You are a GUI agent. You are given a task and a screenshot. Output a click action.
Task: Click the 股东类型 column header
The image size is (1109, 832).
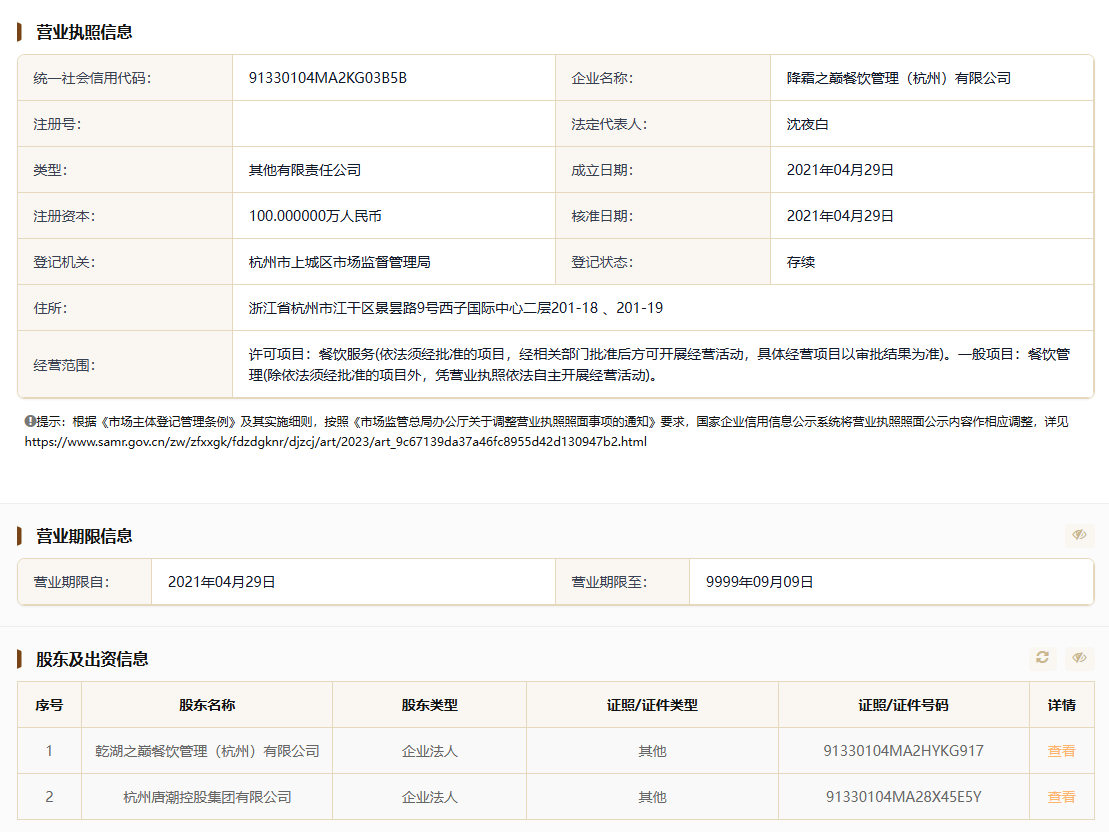pyautogui.click(x=429, y=705)
